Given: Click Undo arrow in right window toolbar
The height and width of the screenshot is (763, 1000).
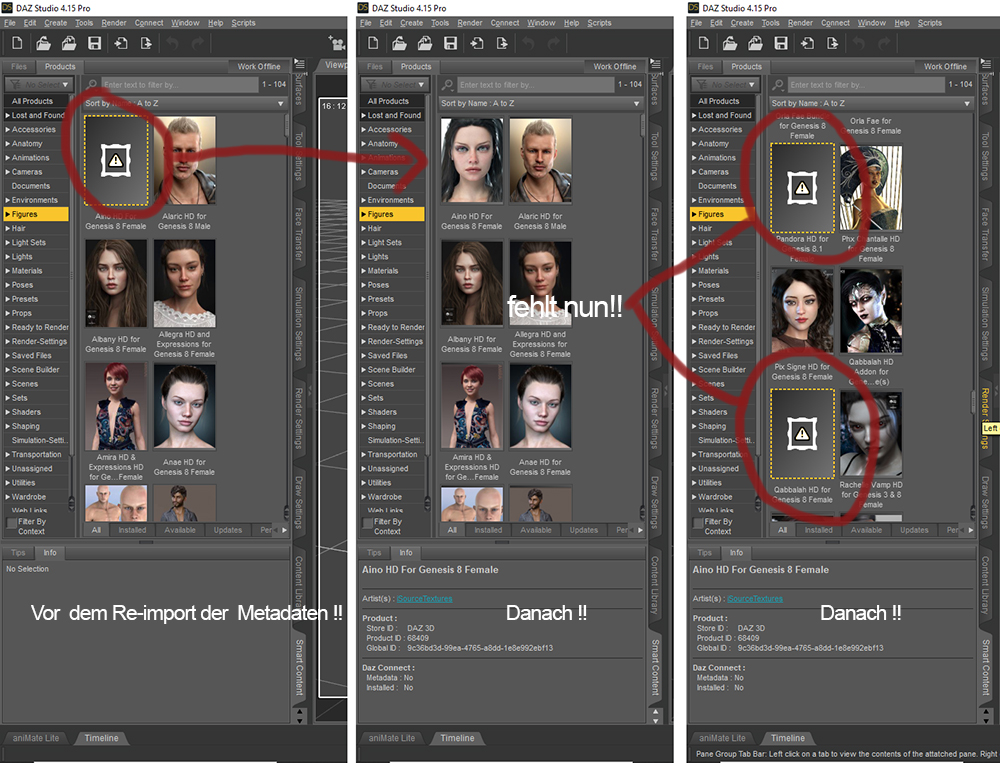Looking at the screenshot, I should coord(858,43).
